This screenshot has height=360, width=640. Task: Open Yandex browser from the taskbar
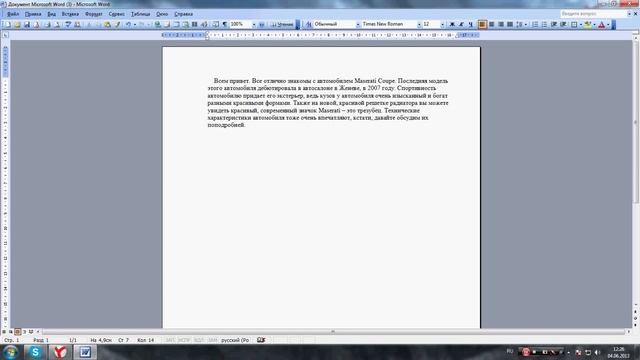tap(60, 352)
